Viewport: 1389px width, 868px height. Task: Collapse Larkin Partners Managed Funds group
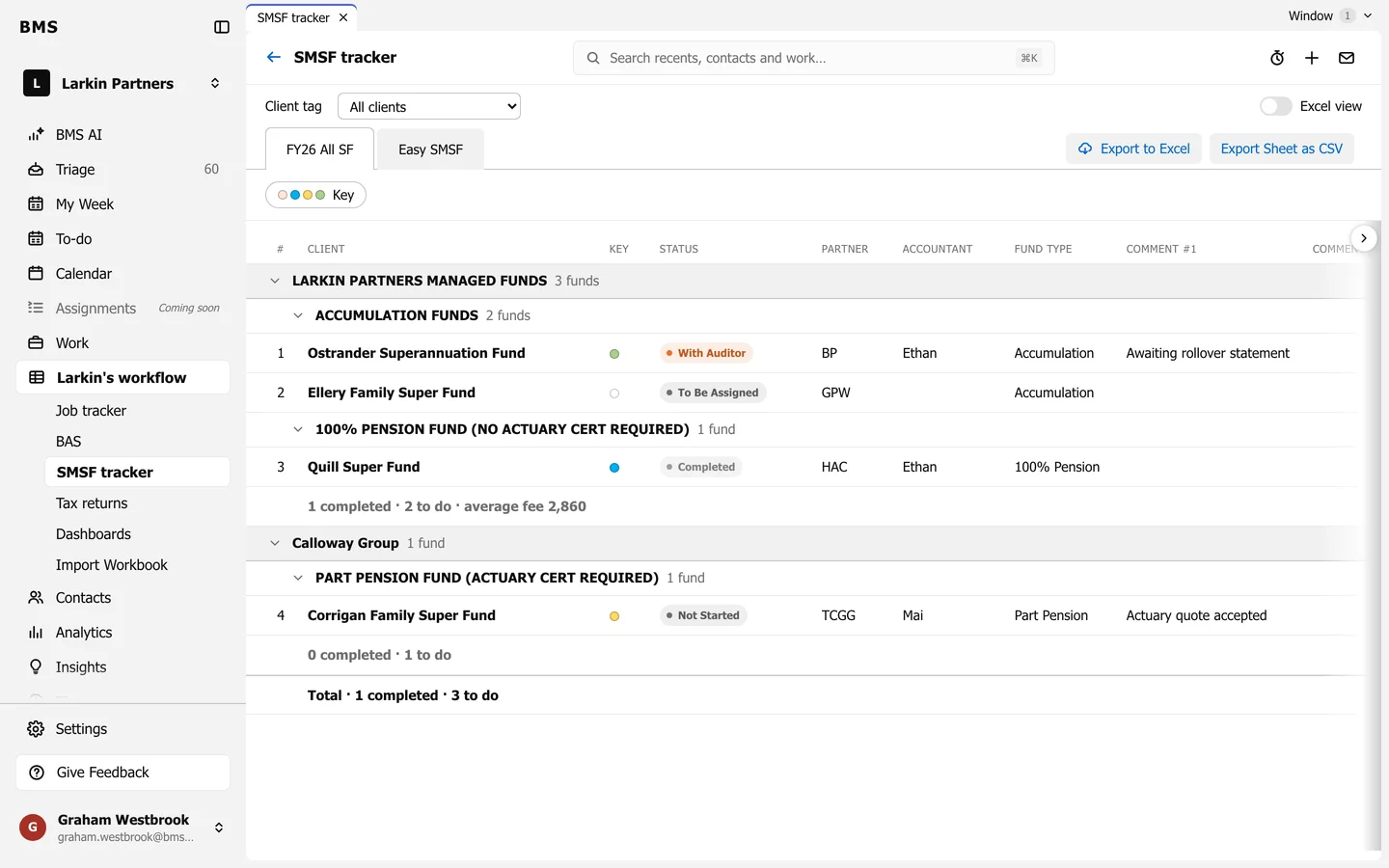(275, 281)
